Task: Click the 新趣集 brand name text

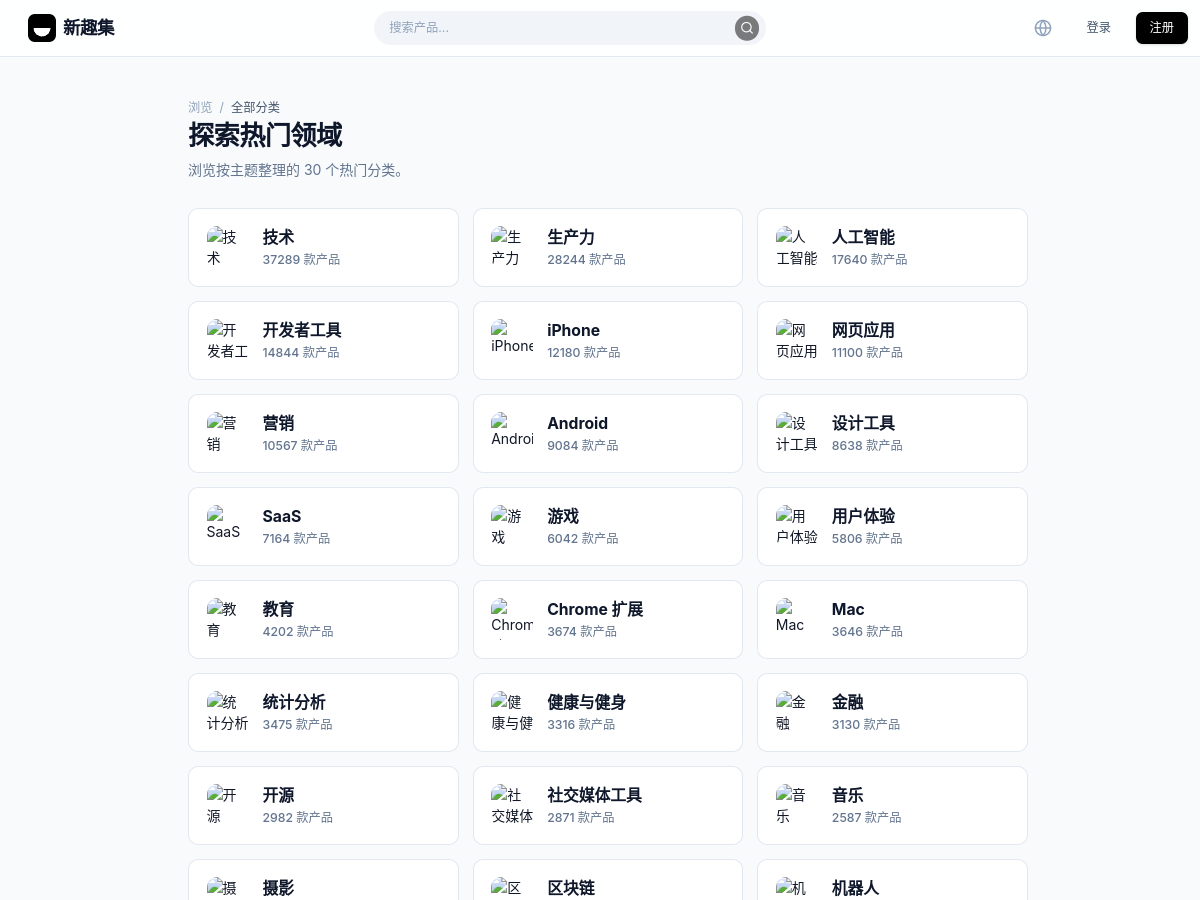Action: pyautogui.click(x=89, y=28)
